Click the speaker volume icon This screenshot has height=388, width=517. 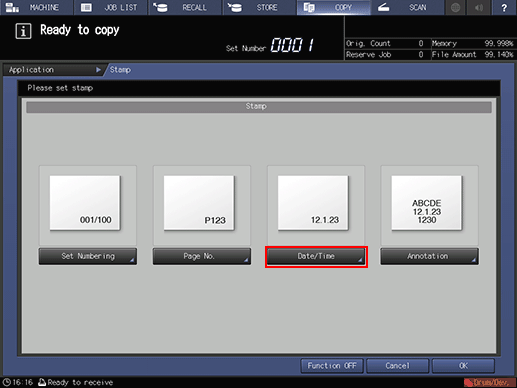click(479, 7)
